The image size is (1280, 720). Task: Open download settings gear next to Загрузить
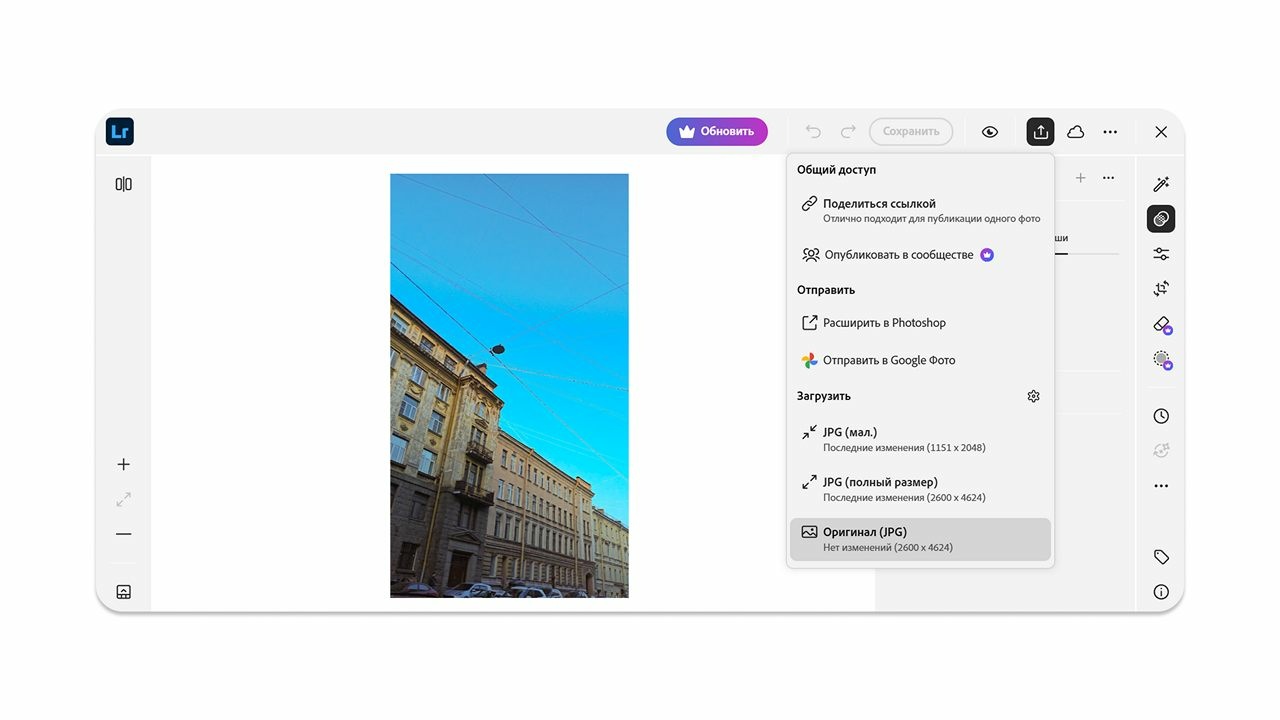coord(1033,396)
